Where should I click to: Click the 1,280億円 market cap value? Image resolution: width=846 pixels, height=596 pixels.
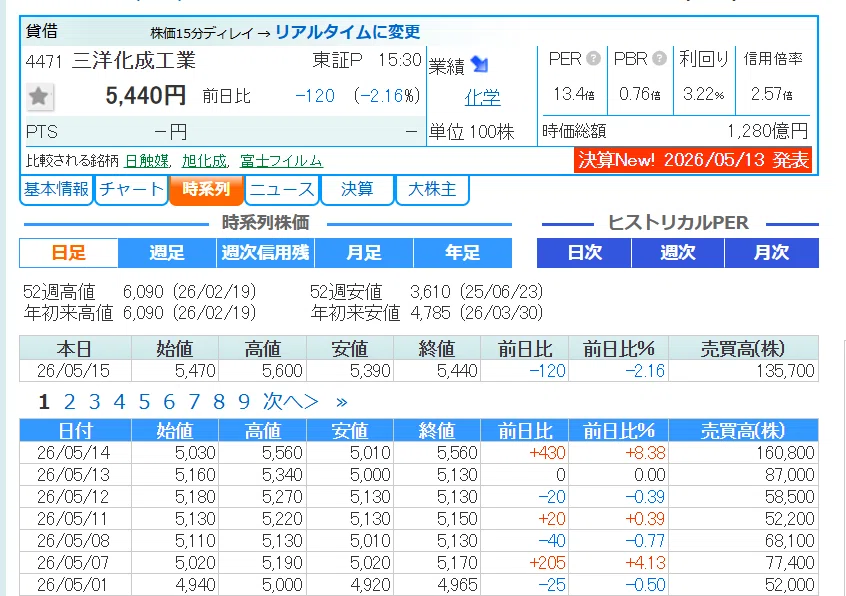click(768, 131)
